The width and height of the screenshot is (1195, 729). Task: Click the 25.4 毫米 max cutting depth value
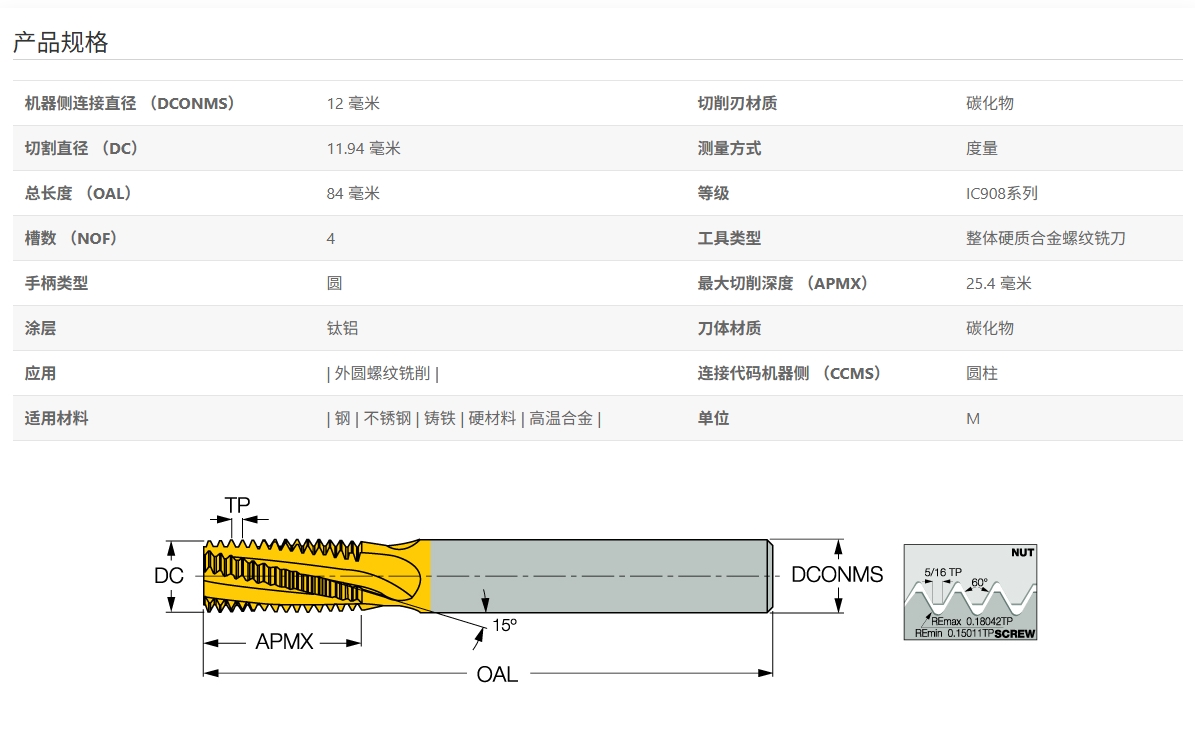coord(998,283)
